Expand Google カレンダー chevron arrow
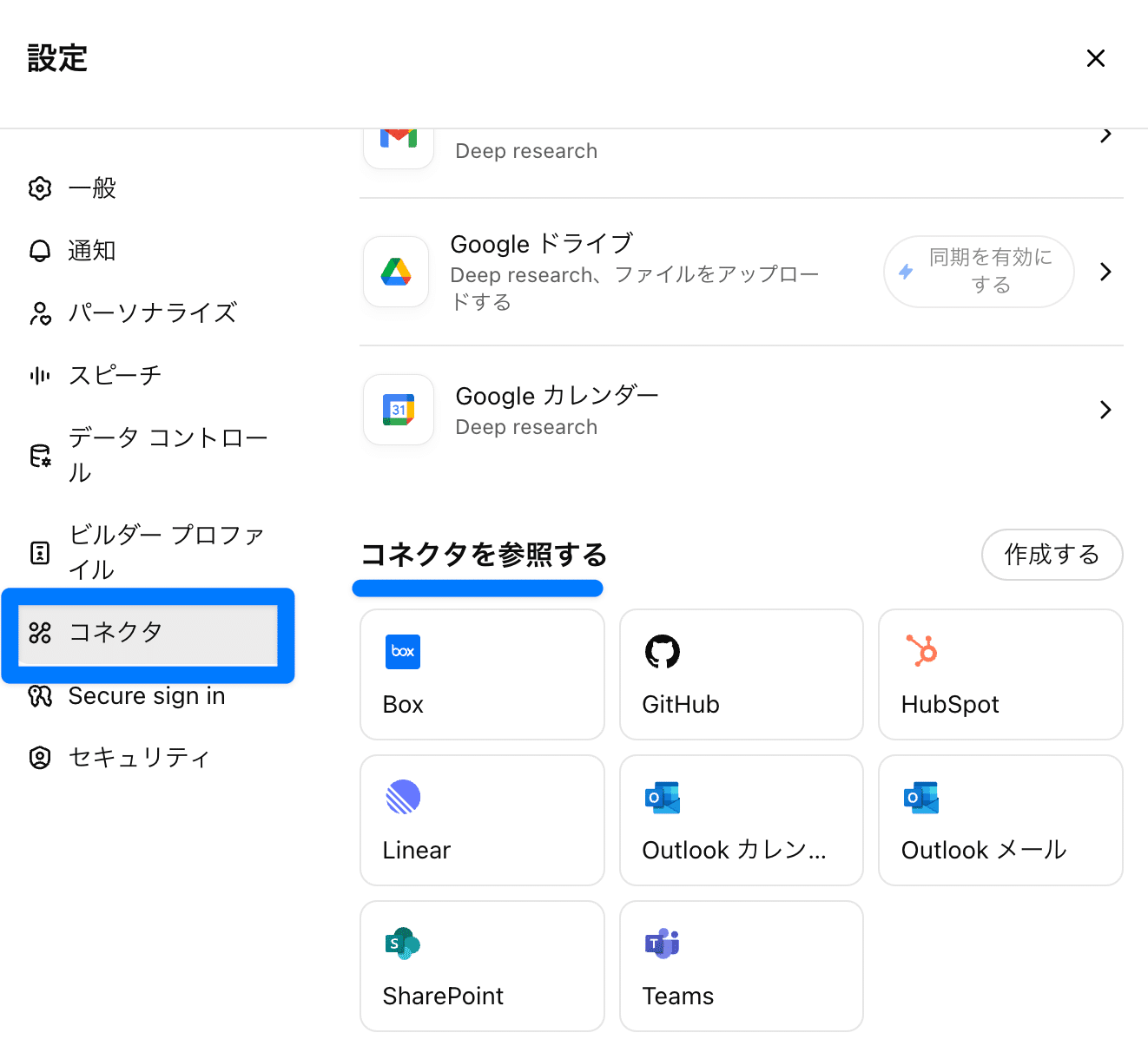The height and width of the screenshot is (1059, 1148). click(1105, 410)
